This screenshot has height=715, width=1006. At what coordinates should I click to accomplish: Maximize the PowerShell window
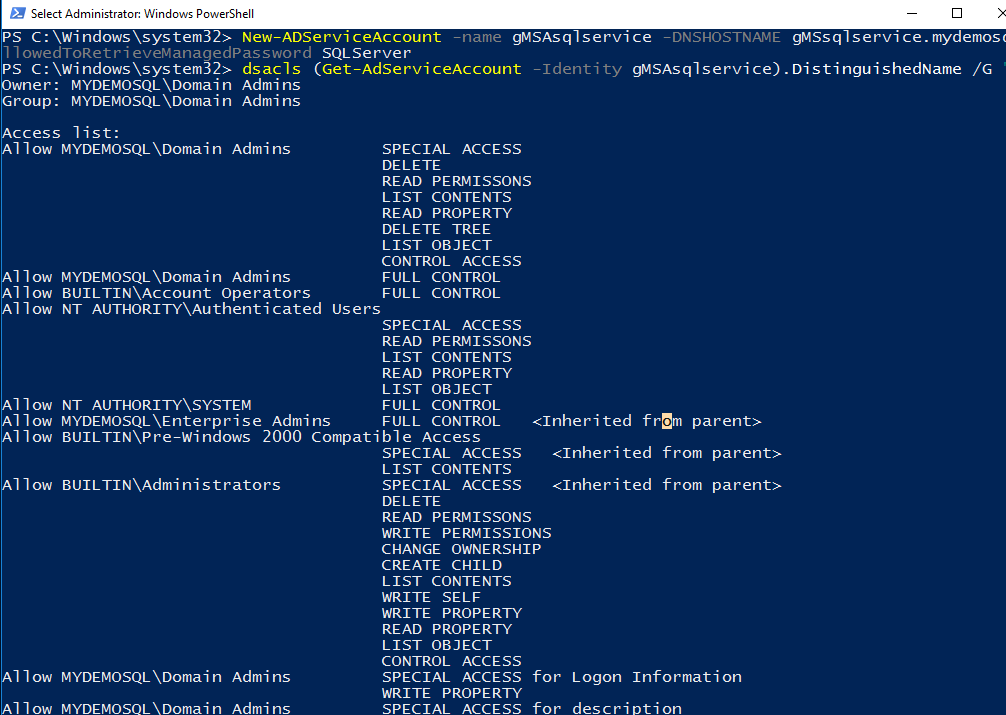coord(957,14)
